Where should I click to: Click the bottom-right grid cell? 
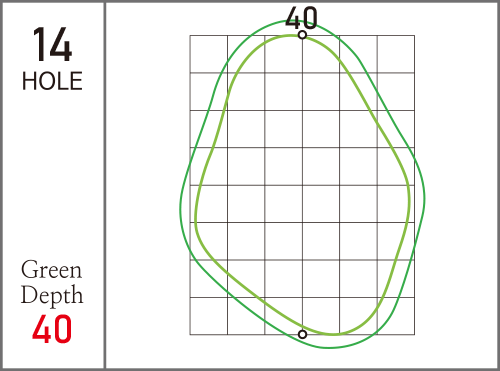tap(396, 316)
